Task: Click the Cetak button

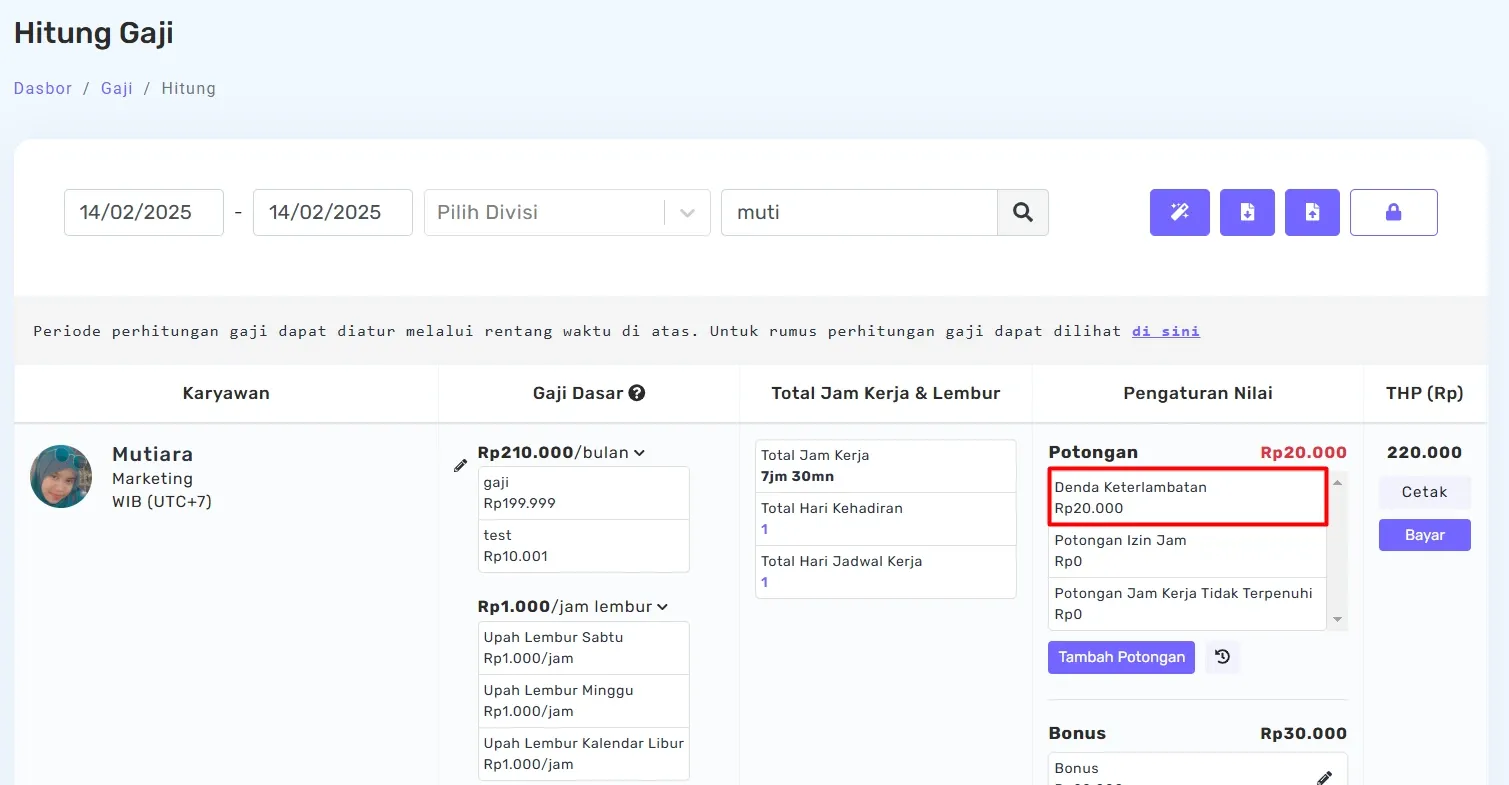Action: click(x=1424, y=492)
